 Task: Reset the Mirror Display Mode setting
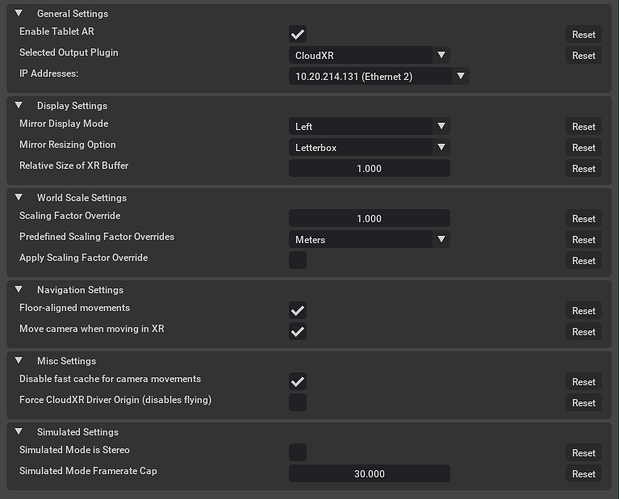tap(583, 126)
